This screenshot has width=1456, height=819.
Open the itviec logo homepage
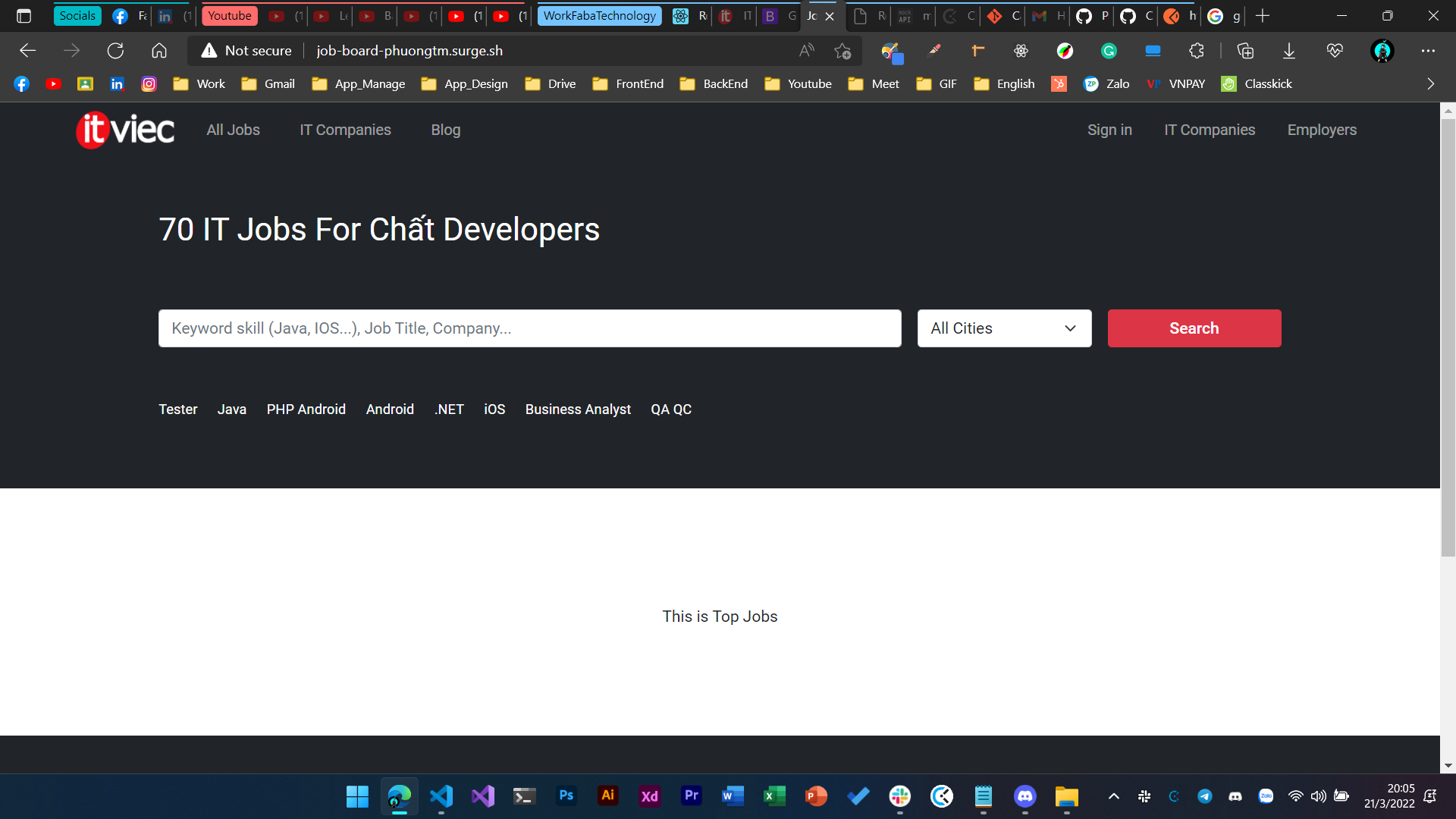[124, 130]
